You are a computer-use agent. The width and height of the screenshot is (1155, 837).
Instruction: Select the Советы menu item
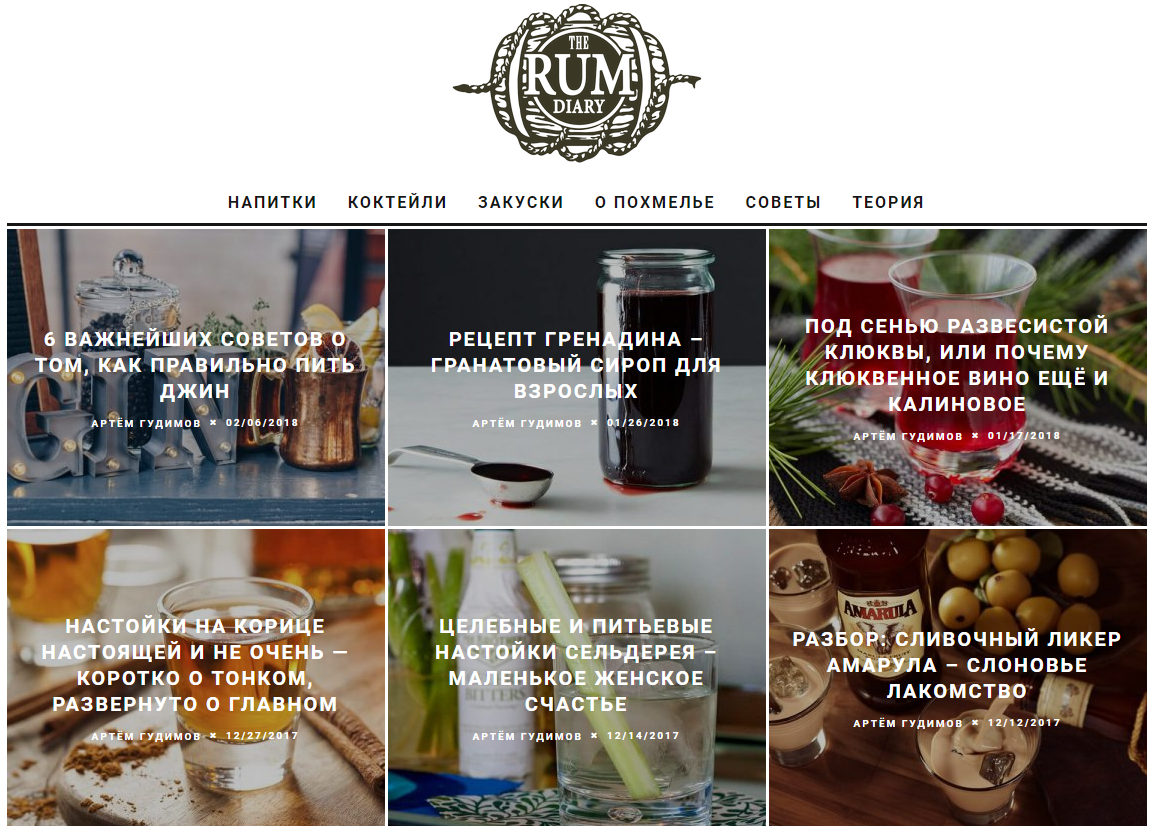pos(783,202)
